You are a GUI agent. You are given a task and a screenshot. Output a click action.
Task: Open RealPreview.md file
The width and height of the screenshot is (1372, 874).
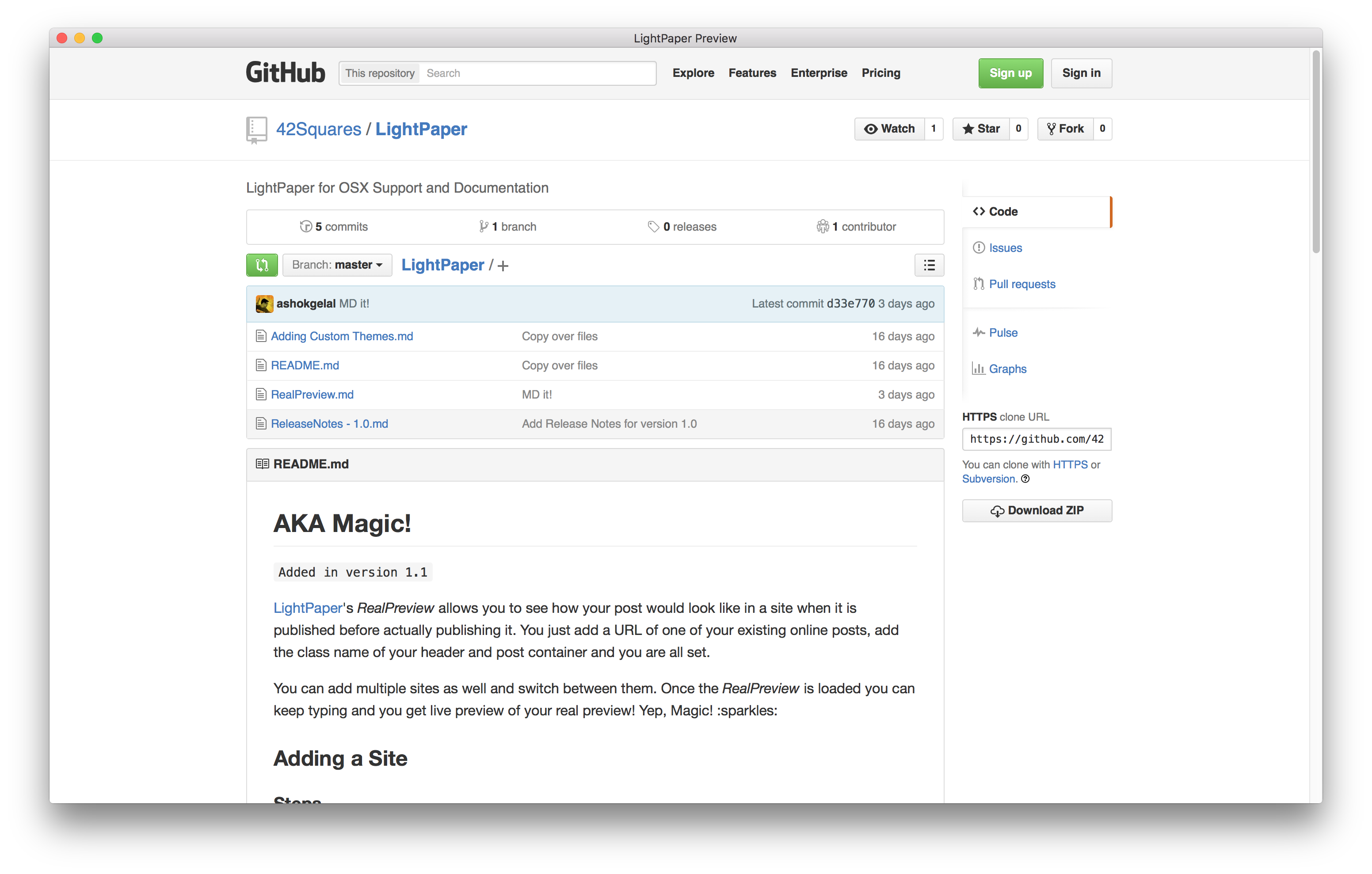pos(312,394)
